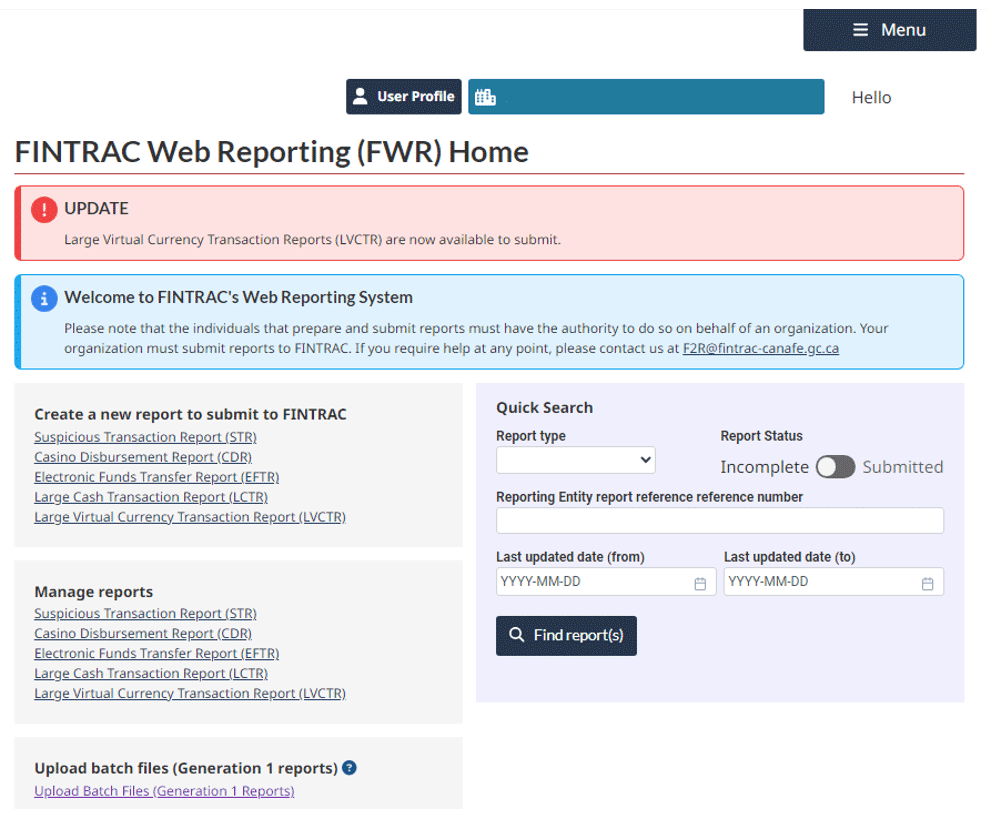The height and width of the screenshot is (820, 987).
Task: Click the 'Hello' greeting text
Action: 871,98
